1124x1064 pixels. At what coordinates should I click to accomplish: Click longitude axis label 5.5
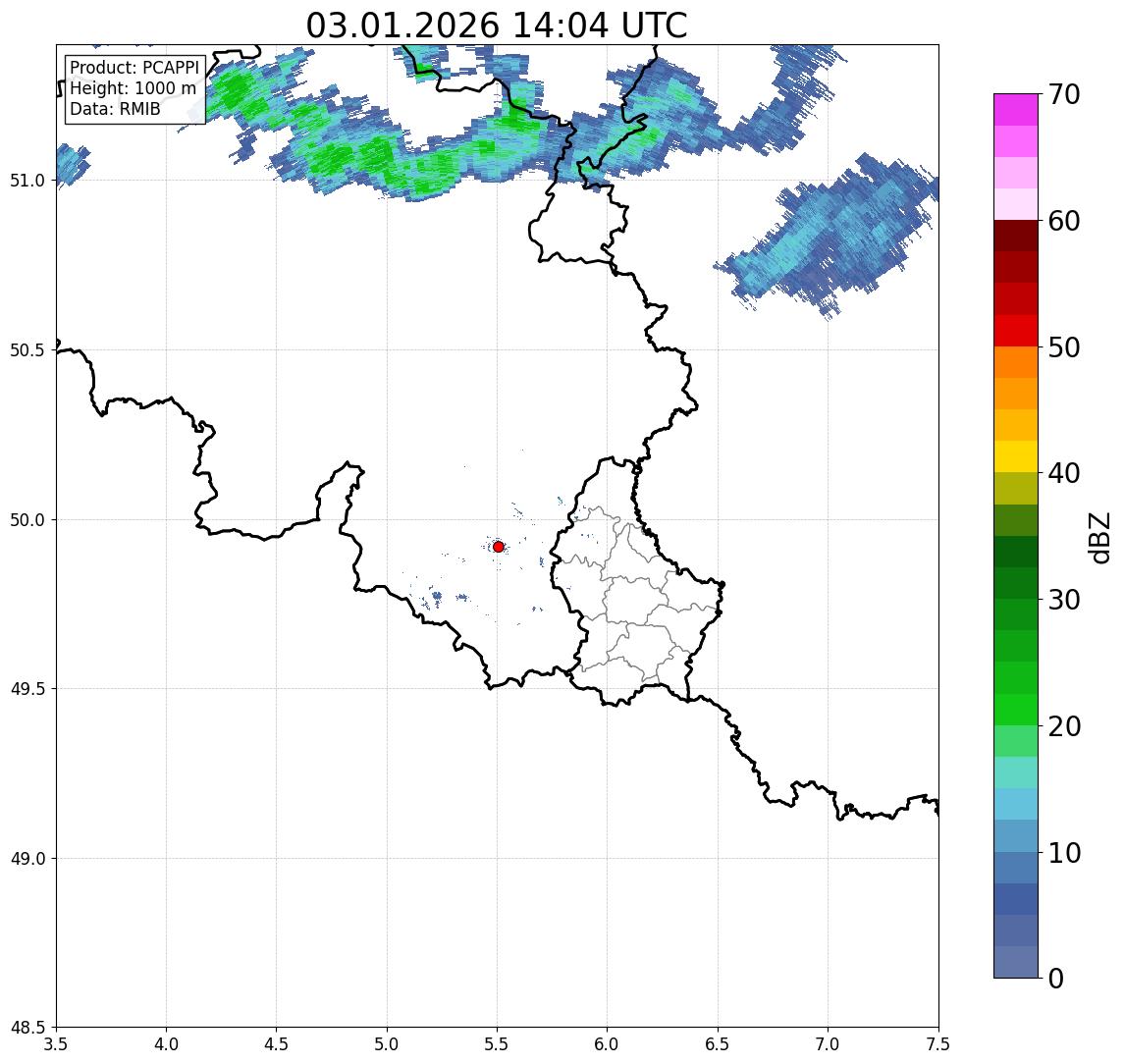(498, 1044)
